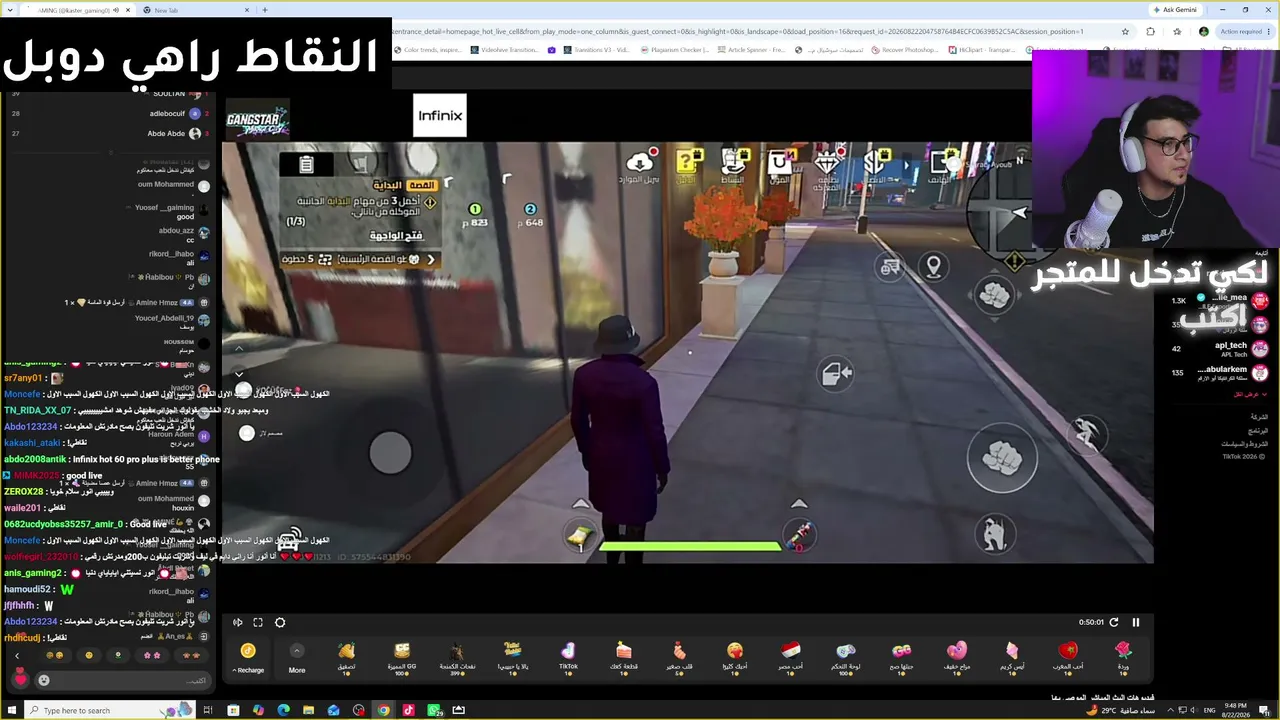Open Chrome extensions puzzle icon
Image resolution: width=1280 pixels, height=720 pixels.
(1150, 31)
